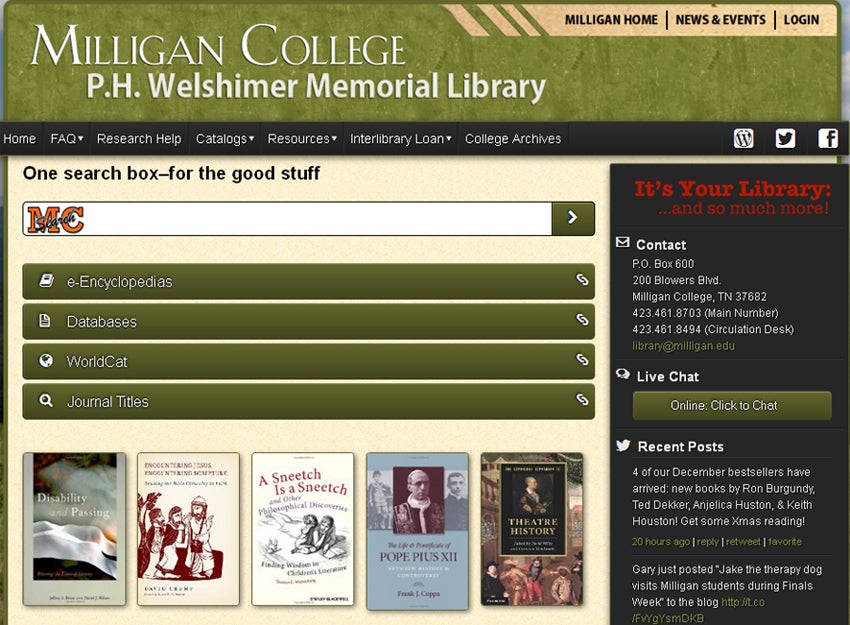Screen dimensions: 850x625
Task: Select Home in the navigation bar
Action: pyautogui.click(x=19, y=138)
